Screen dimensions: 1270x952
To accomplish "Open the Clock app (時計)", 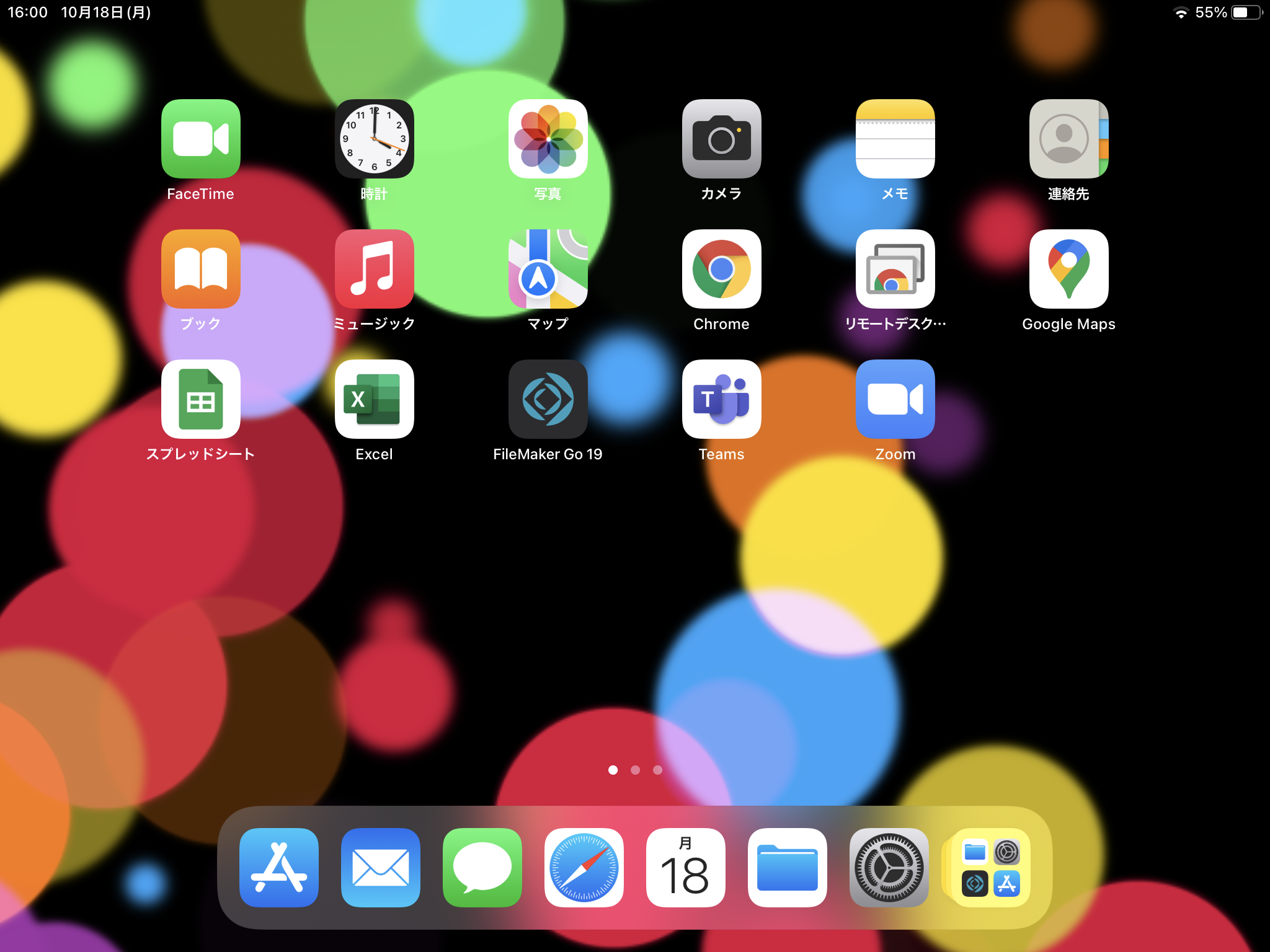I will 375,139.
